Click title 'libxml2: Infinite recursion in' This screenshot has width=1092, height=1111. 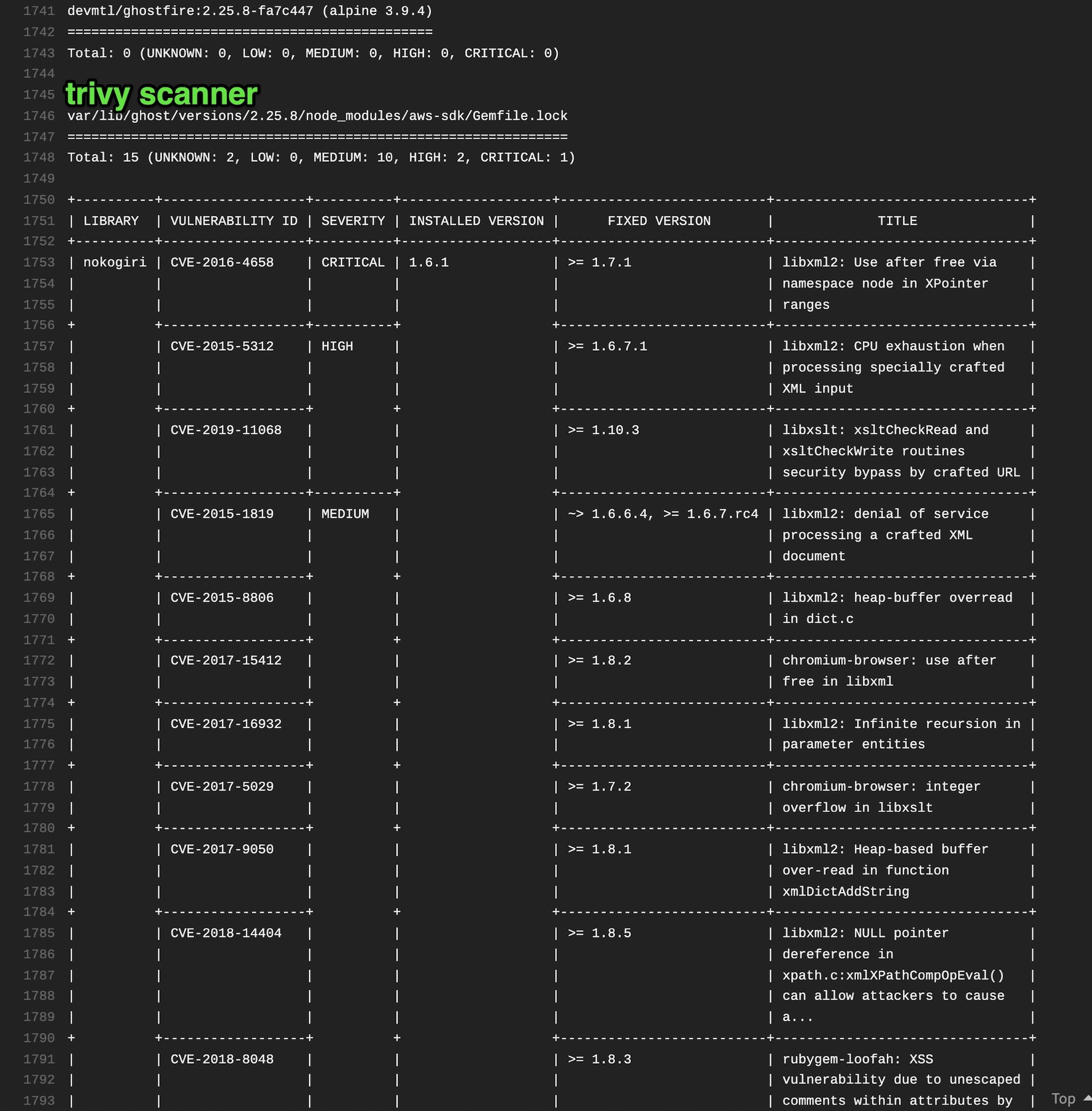(901, 724)
